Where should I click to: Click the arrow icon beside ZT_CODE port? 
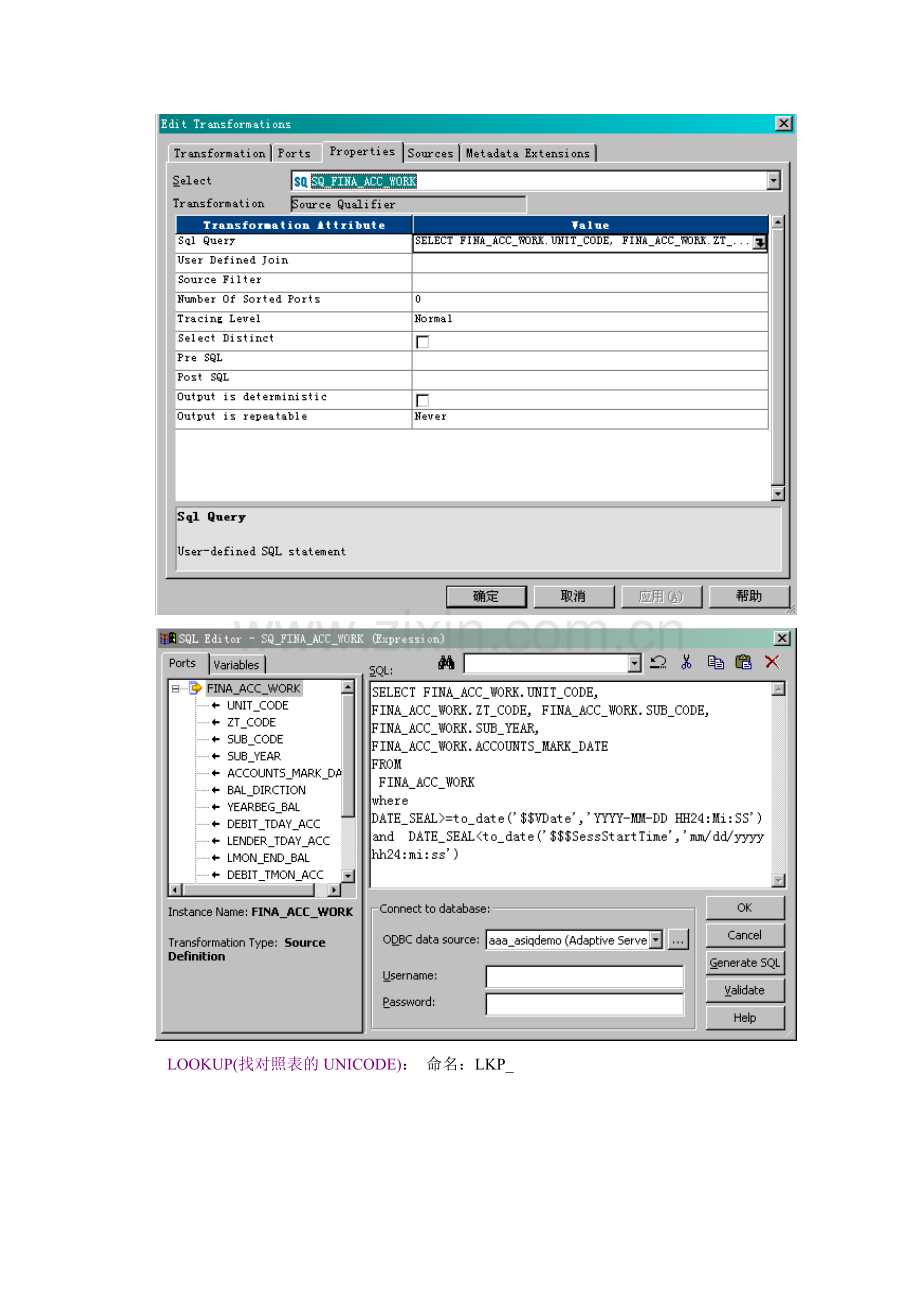point(216,722)
